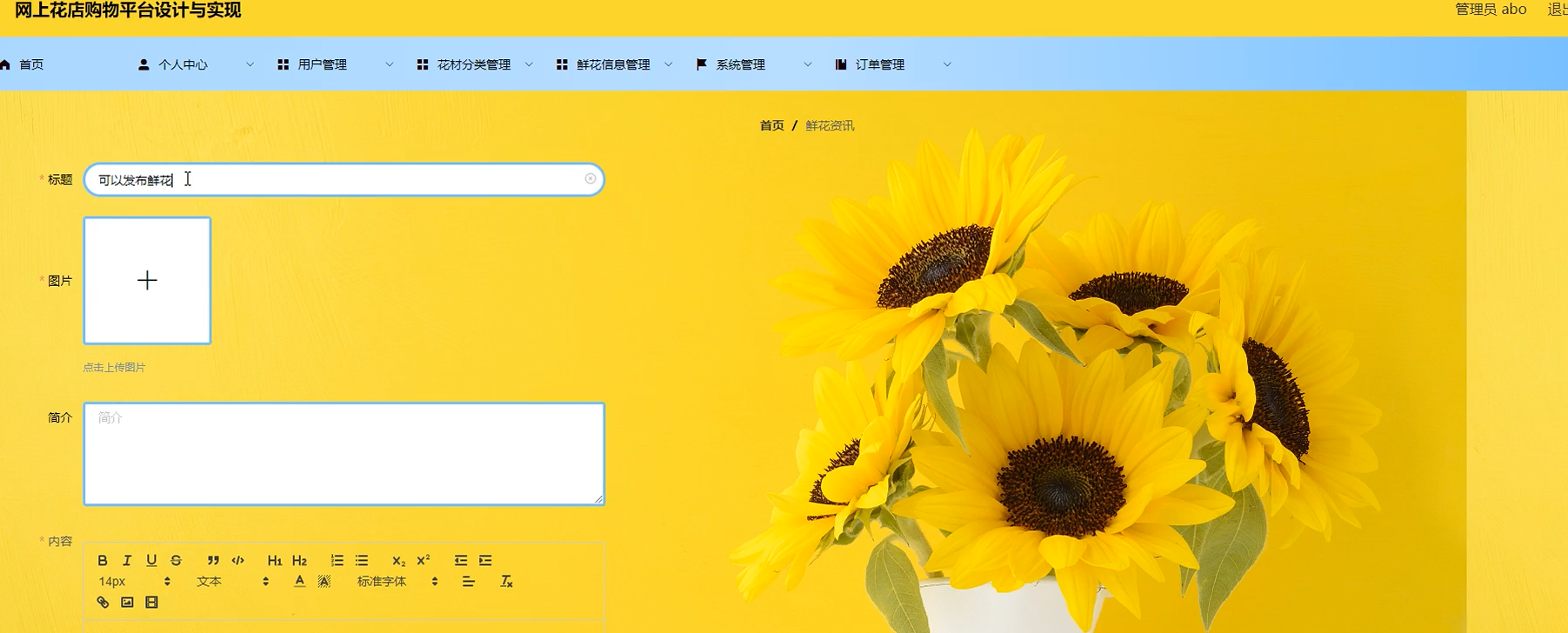Click the 管理员 abo user label
The image size is (1568, 633).
1491,9
